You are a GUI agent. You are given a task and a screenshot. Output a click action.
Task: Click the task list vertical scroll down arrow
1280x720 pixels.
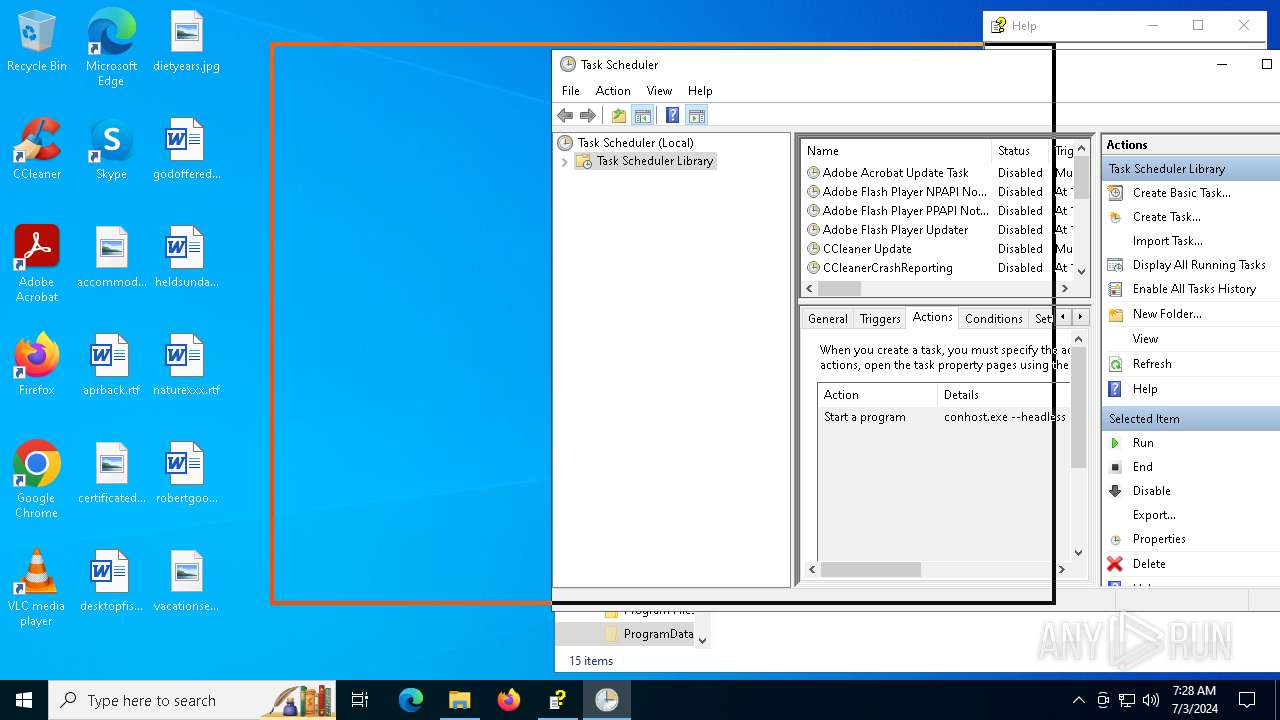click(1080, 270)
